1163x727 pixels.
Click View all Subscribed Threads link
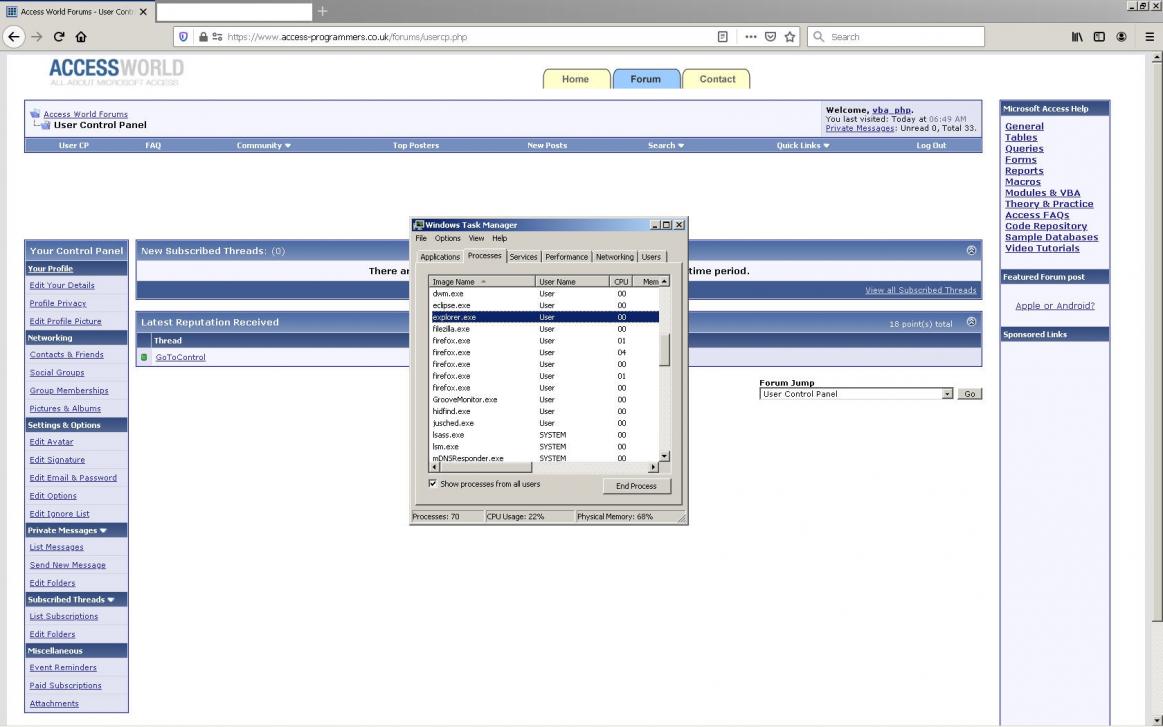point(920,290)
